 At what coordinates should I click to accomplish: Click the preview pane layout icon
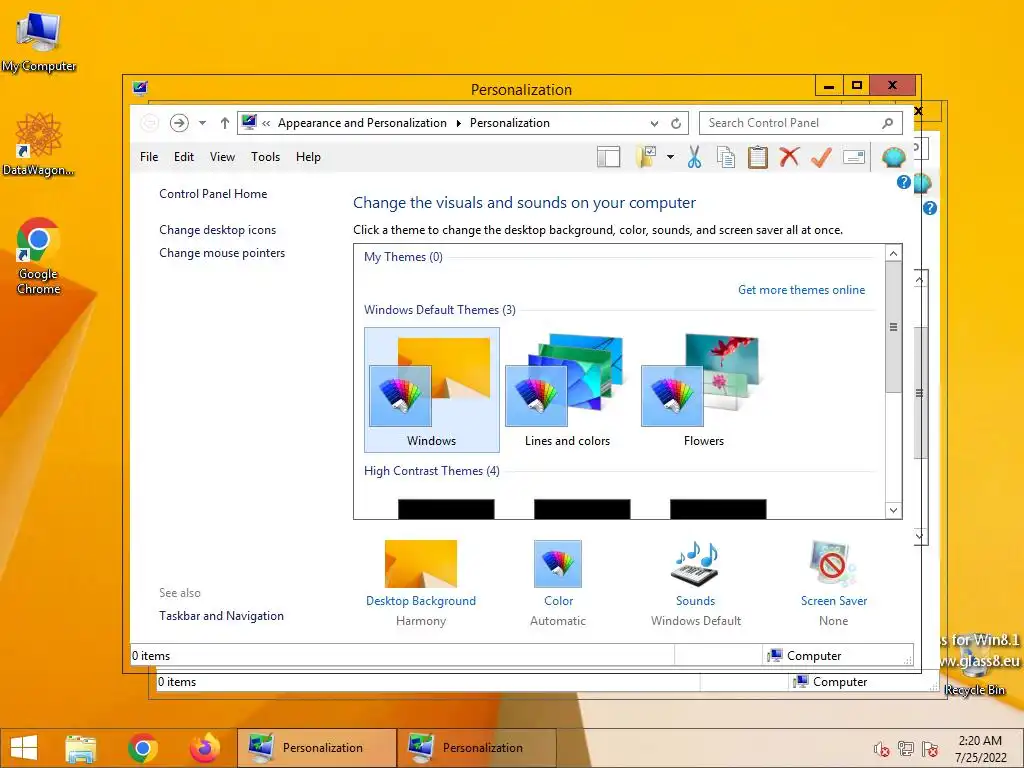click(x=608, y=157)
